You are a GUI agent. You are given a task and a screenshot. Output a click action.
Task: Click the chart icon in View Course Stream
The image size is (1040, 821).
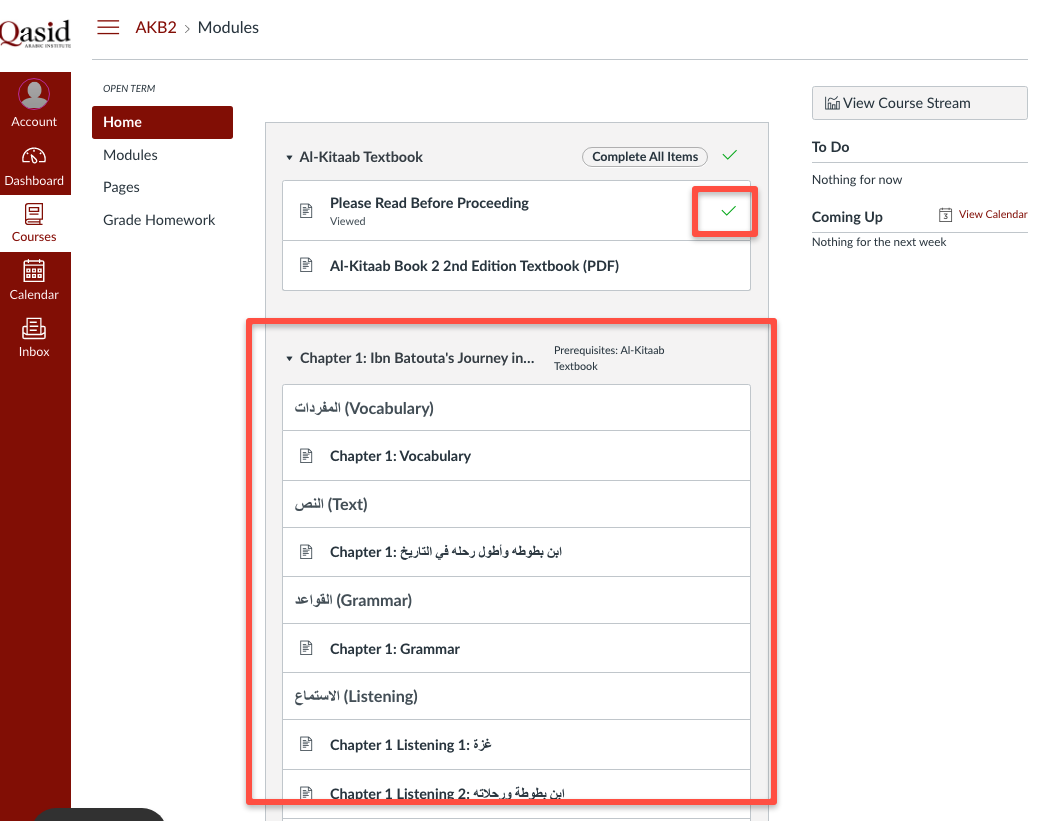click(832, 103)
